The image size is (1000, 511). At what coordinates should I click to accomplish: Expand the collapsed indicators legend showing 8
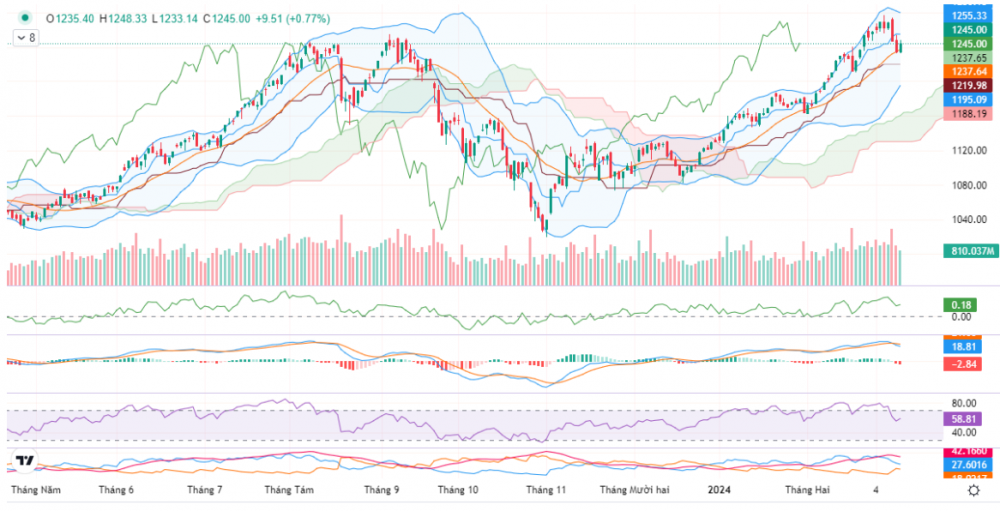pyautogui.click(x=25, y=37)
